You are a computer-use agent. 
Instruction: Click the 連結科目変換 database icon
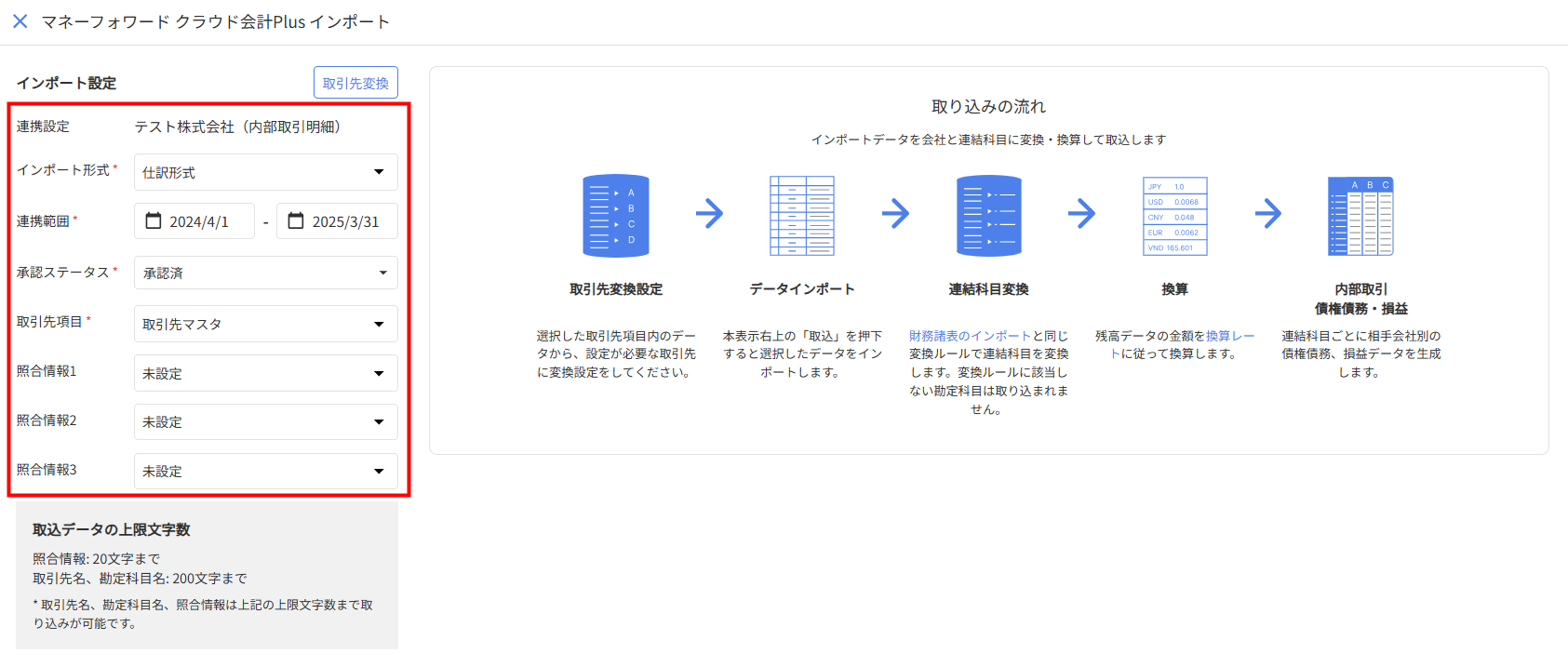[988, 216]
